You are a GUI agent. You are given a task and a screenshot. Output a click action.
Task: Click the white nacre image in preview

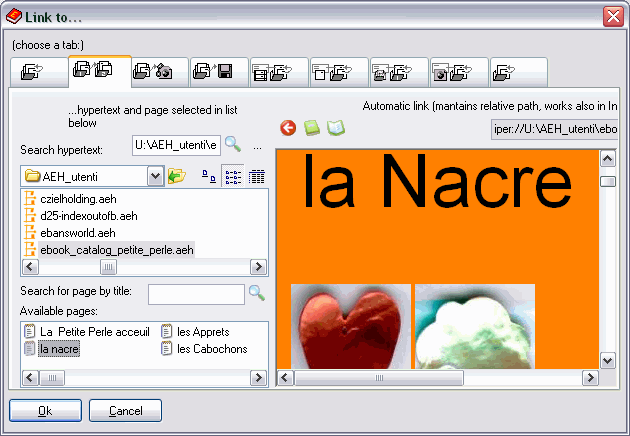pyautogui.click(x=475, y=326)
